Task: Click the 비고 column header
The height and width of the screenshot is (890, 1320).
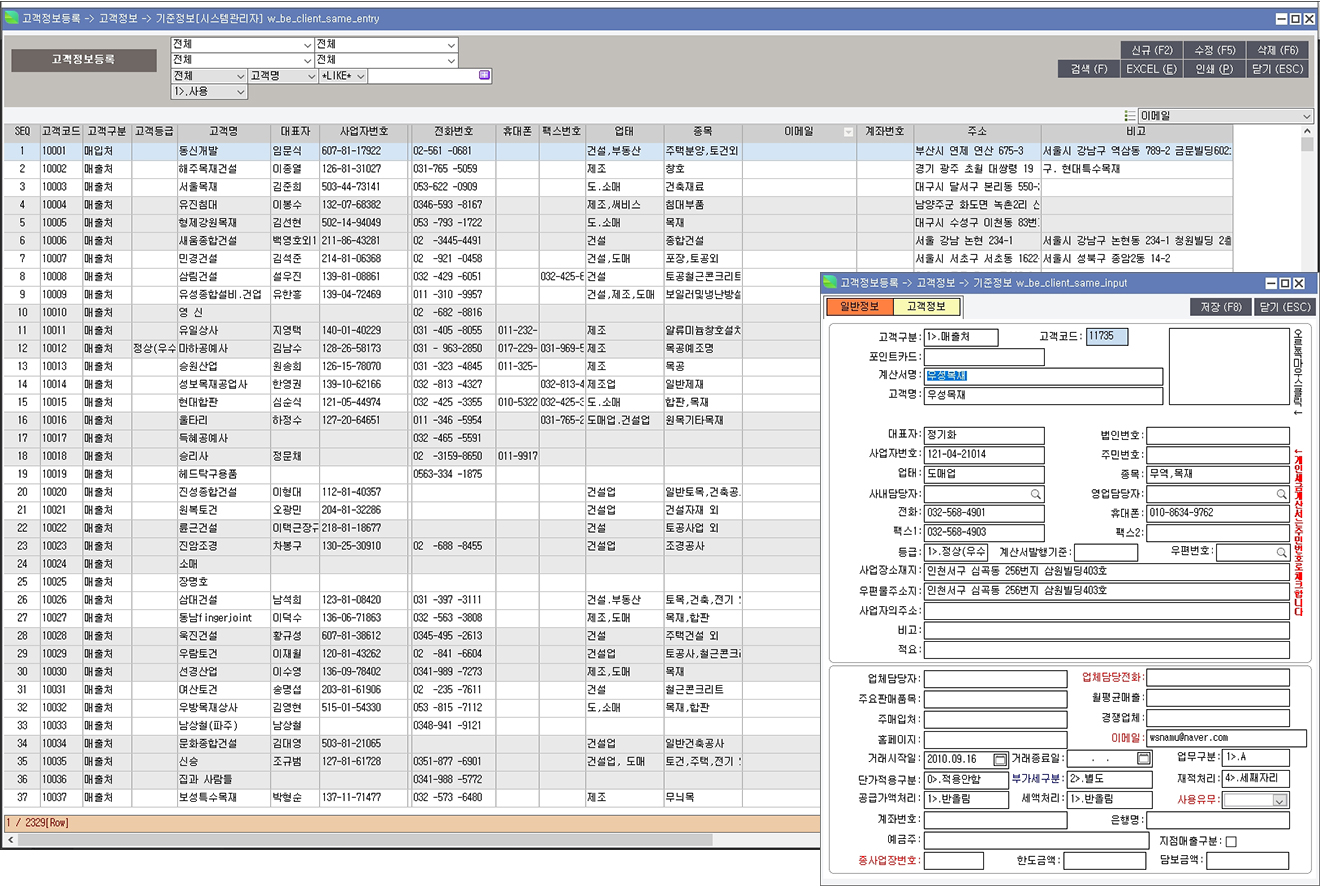Action: click(x=1136, y=132)
